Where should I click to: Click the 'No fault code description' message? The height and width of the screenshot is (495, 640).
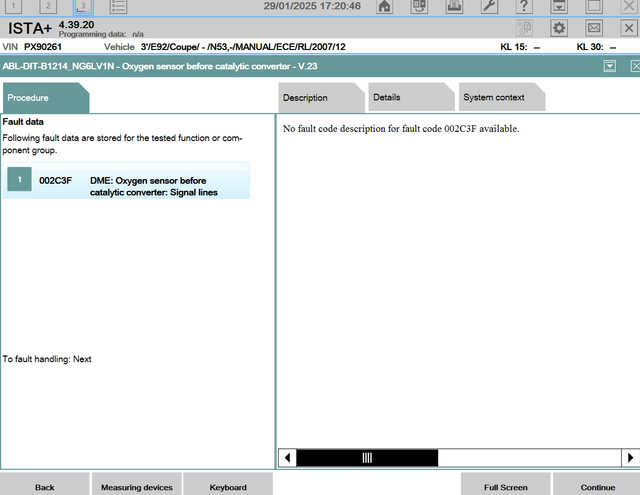coord(401,129)
